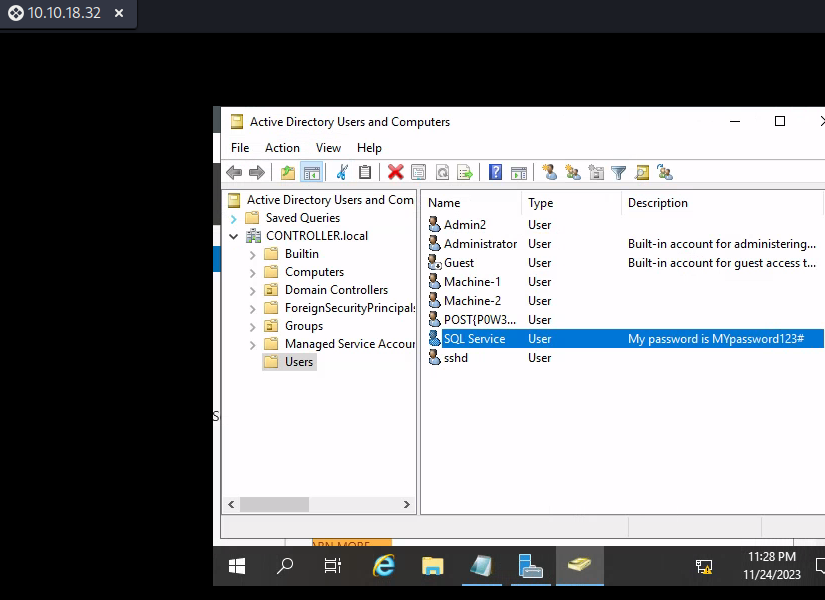Delete selected object with red X
Viewport: 825px width, 600px height.
[x=395, y=172]
